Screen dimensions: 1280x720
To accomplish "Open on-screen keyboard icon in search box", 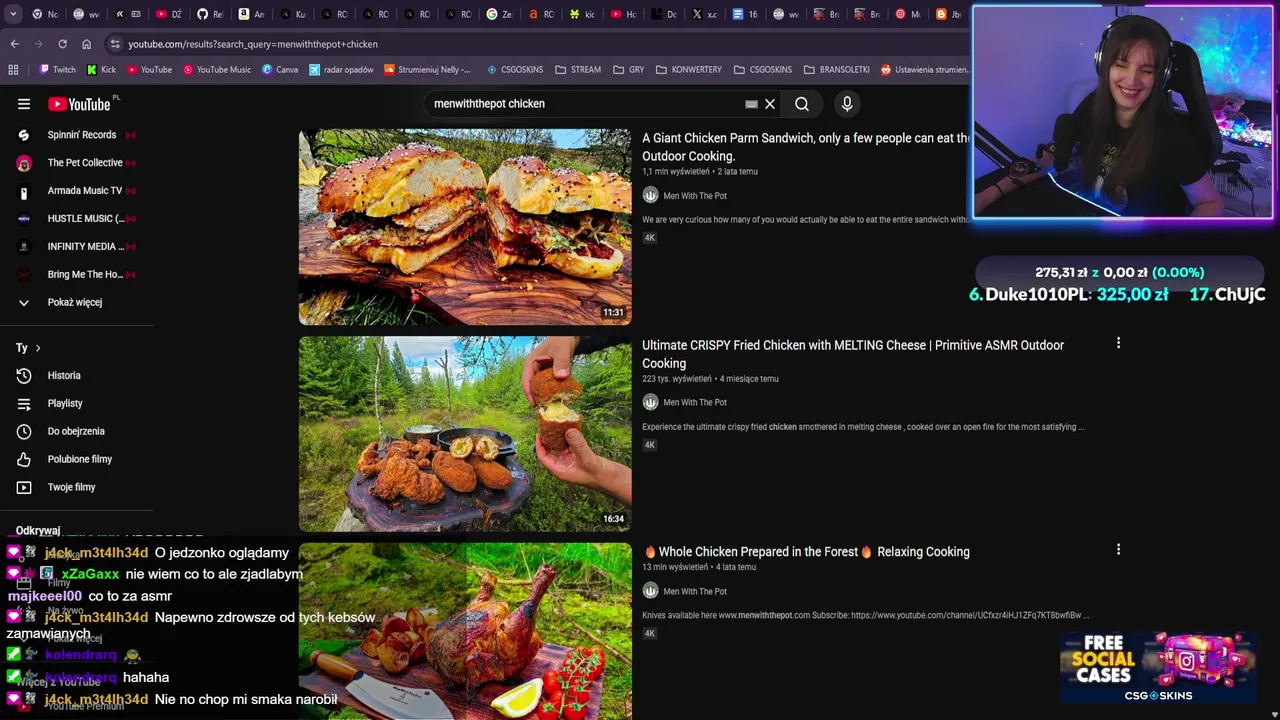I will 751,104.
